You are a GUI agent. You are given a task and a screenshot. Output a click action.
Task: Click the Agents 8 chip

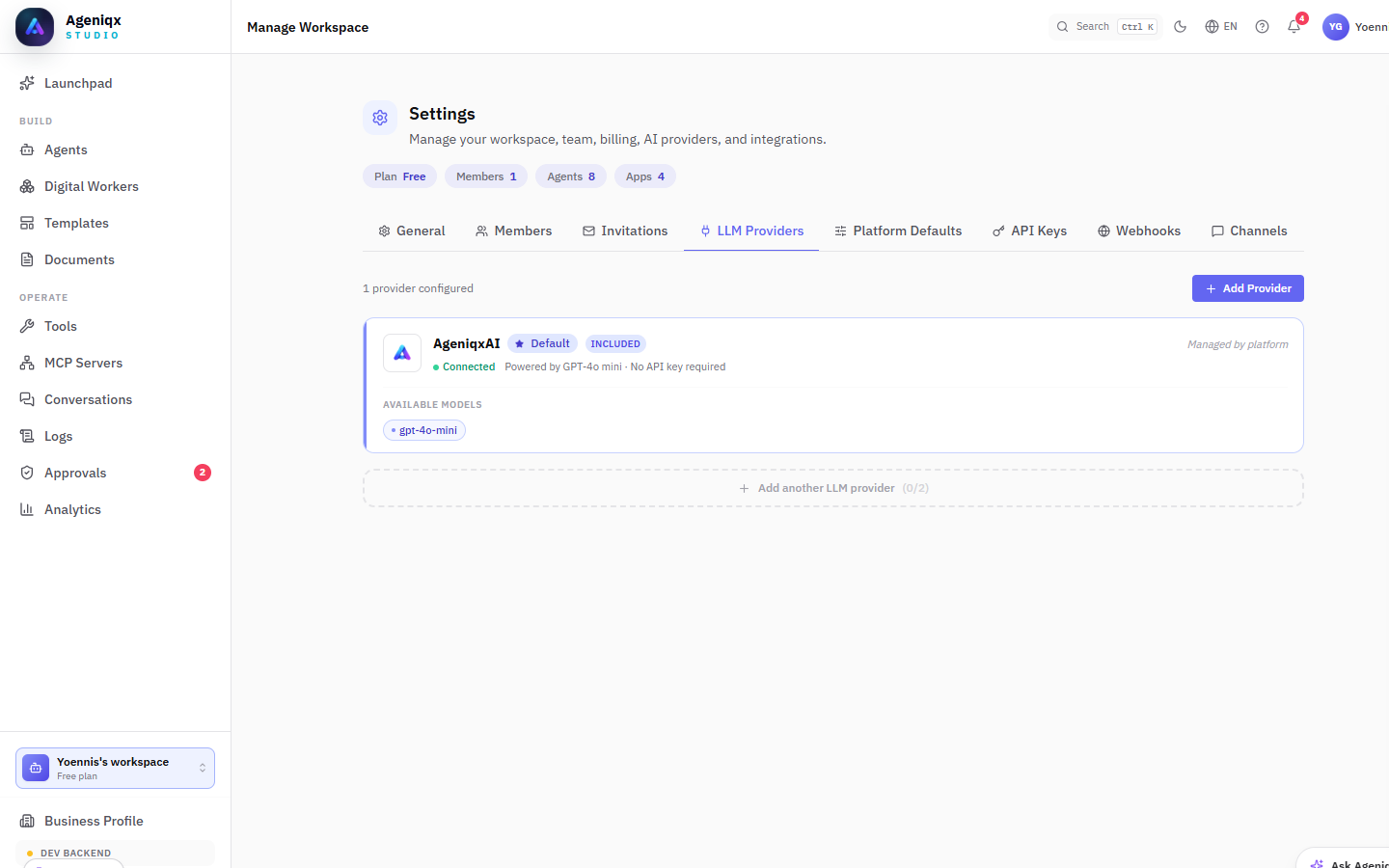pos(571,176)
